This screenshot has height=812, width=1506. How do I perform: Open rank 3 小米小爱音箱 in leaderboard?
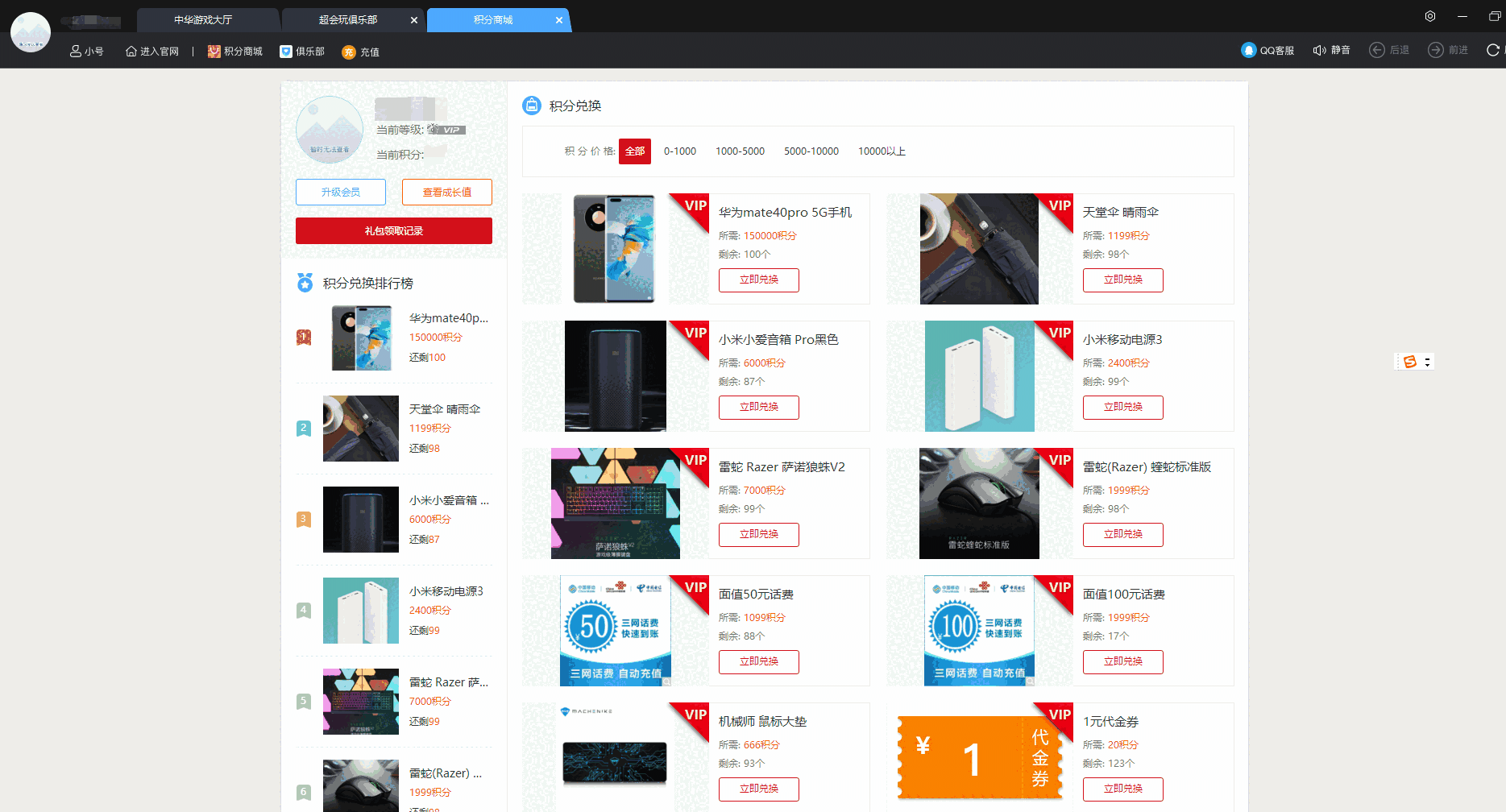point(394,520)
